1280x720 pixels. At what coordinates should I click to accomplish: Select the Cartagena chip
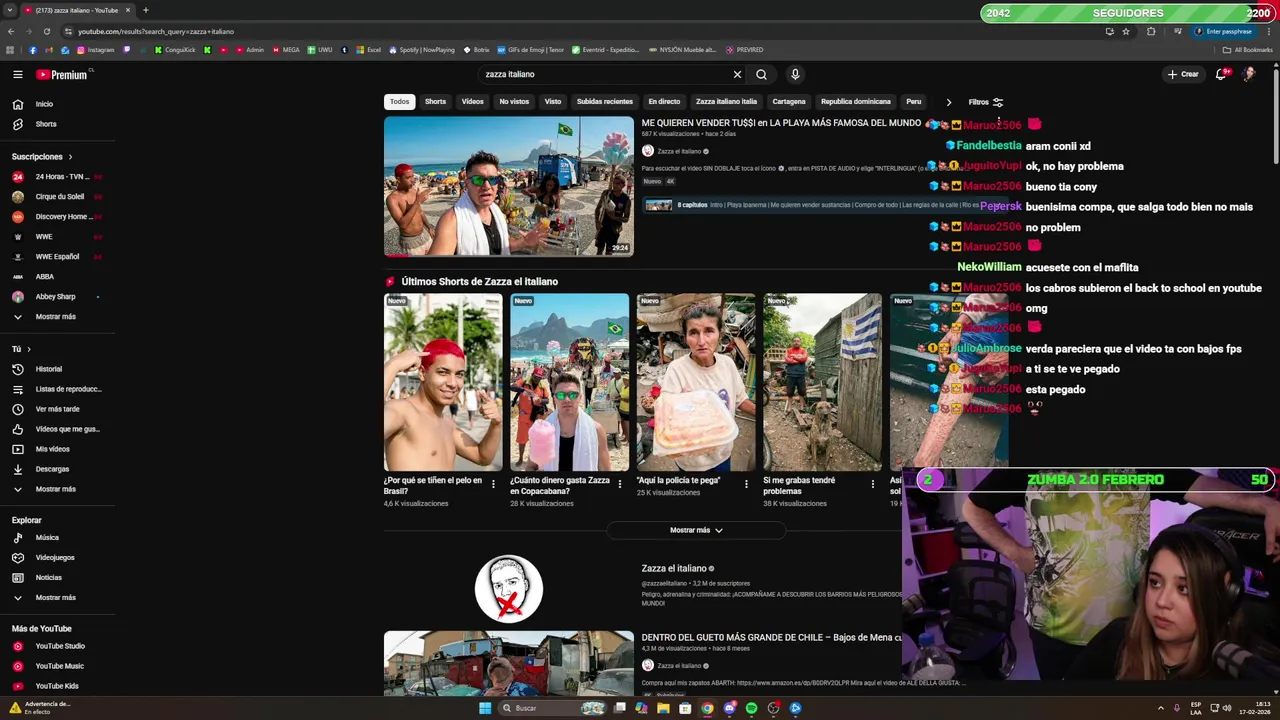(x=789, y=102)
